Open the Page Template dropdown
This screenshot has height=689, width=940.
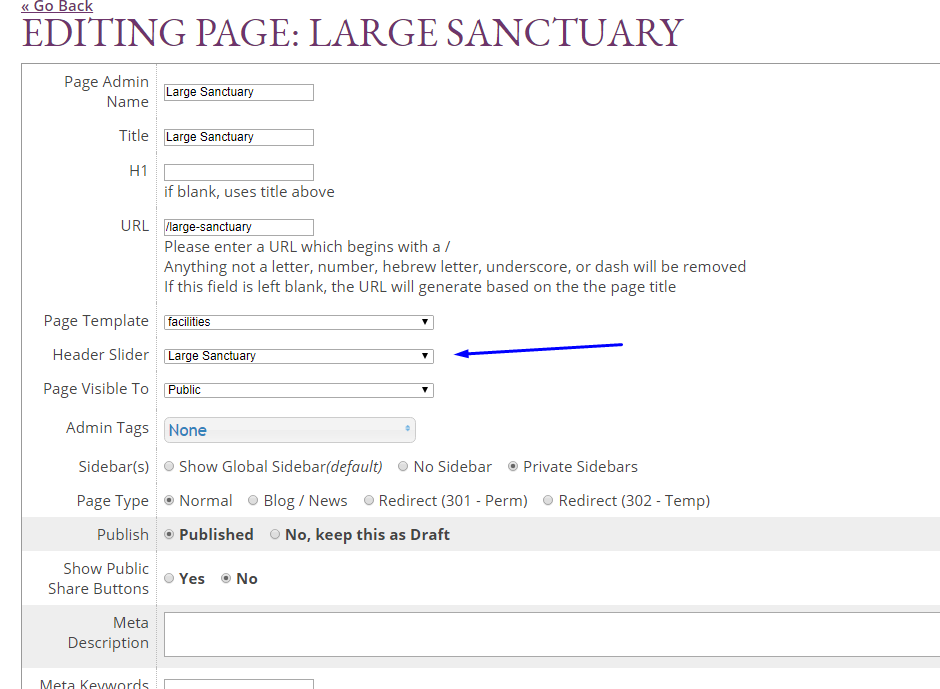[298, 322]
